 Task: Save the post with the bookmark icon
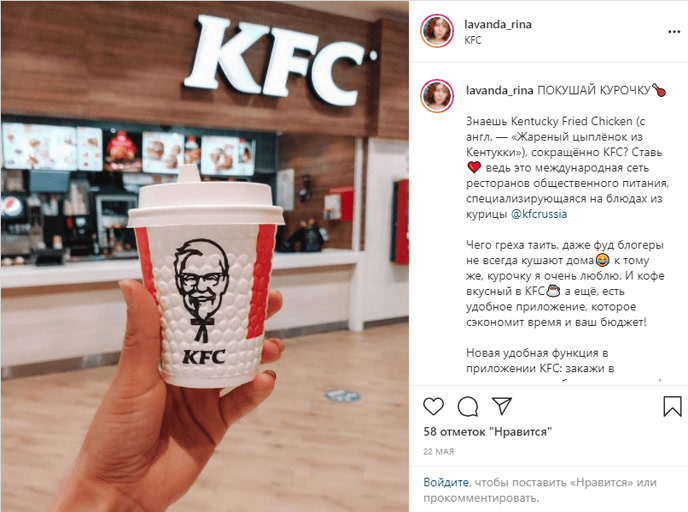(x=672, y=406)
